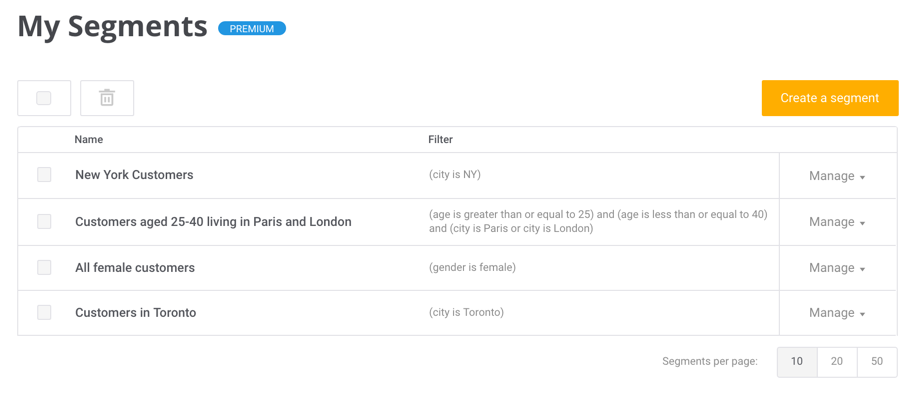
Task: Expand Manage menu for Customers in Toronto
Action: click(837, 313)
